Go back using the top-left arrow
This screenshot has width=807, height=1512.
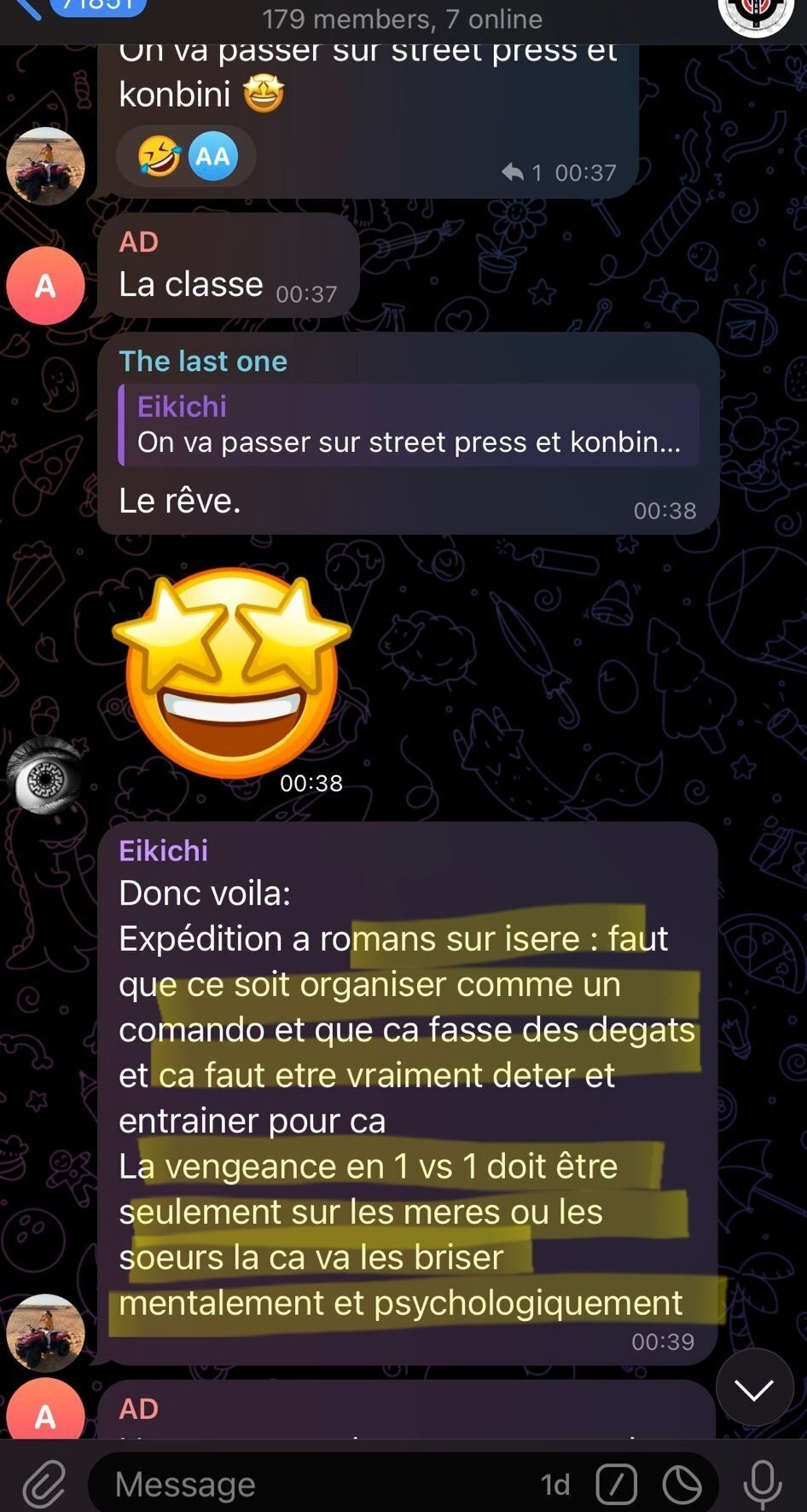pyautogui.click(x=26, y=9)
